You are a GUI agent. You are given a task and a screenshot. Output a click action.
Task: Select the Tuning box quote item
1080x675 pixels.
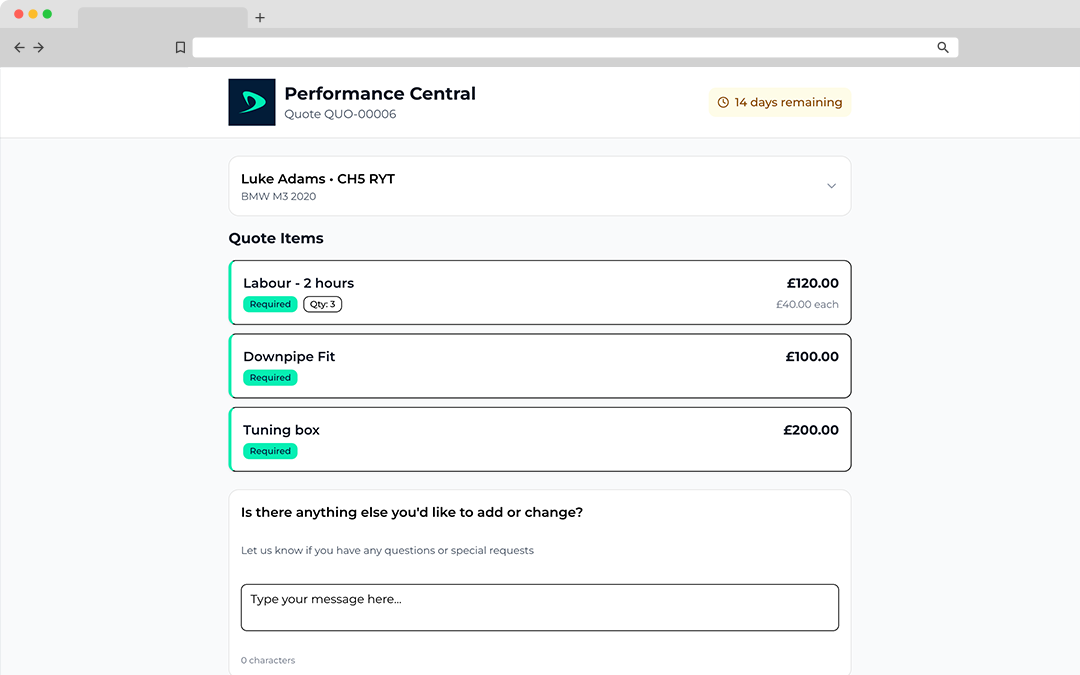540,439
